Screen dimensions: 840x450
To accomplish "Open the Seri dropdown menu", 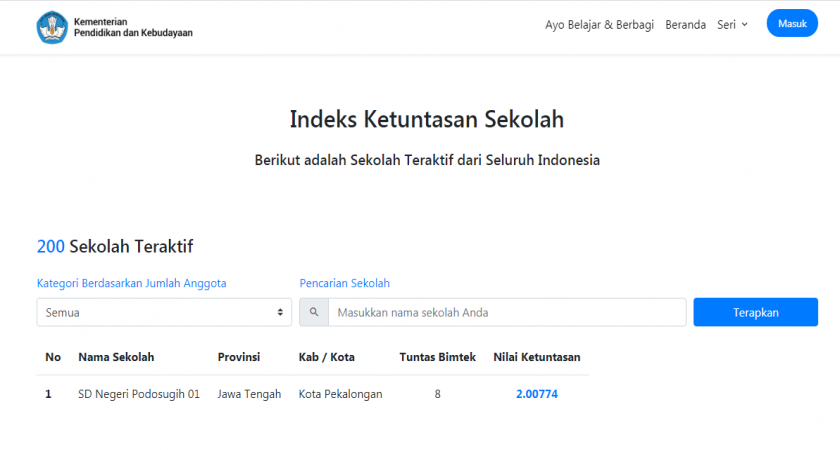I will tap(732, 25).
